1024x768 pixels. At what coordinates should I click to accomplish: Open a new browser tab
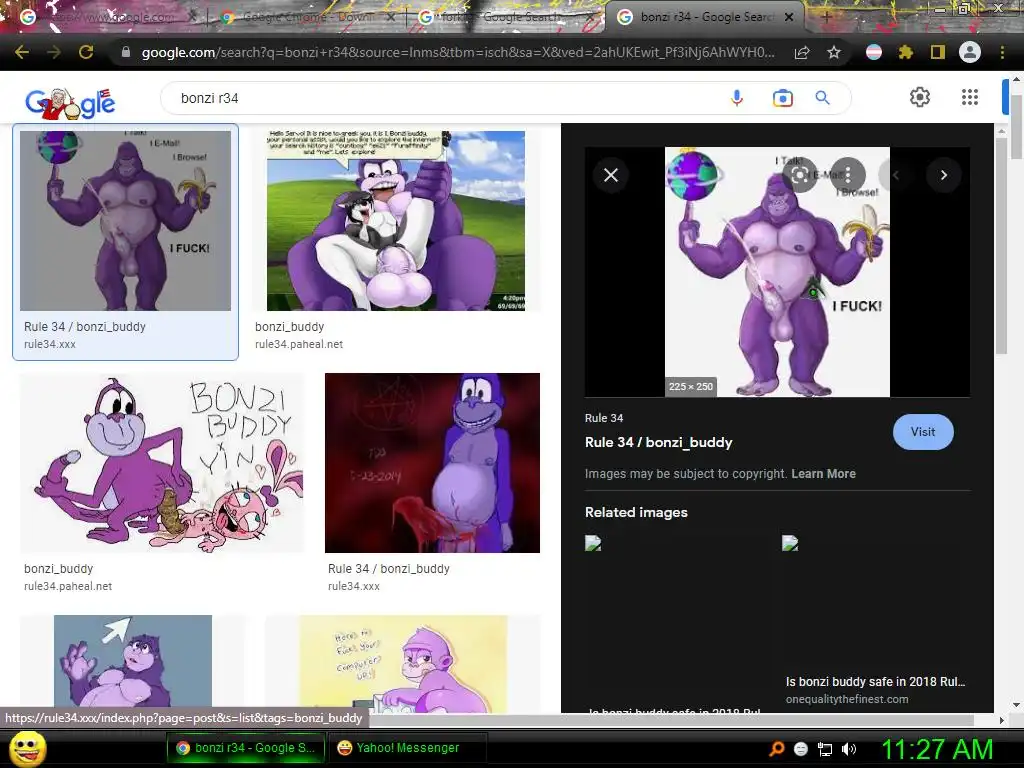826,17
